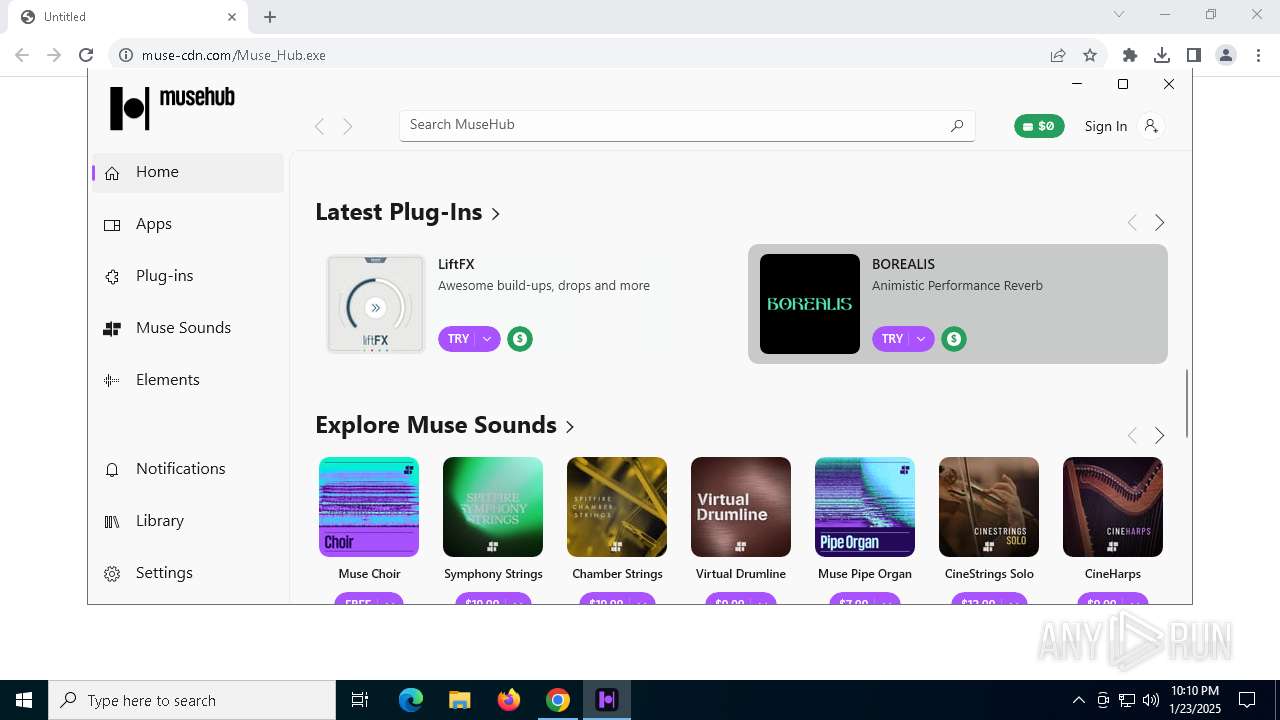This screenshot has width=1280, height=720.
Task: Click the Sign In link
Action: tap(1106, 126)
